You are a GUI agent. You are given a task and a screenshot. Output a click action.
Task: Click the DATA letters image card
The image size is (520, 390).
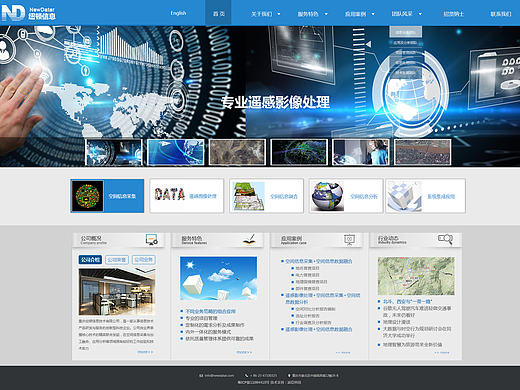170,194
